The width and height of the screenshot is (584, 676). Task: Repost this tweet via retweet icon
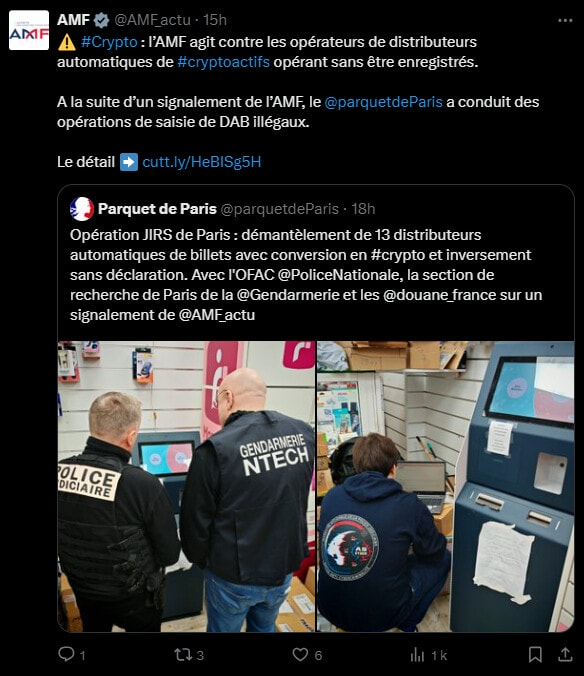tap(182, 654)
